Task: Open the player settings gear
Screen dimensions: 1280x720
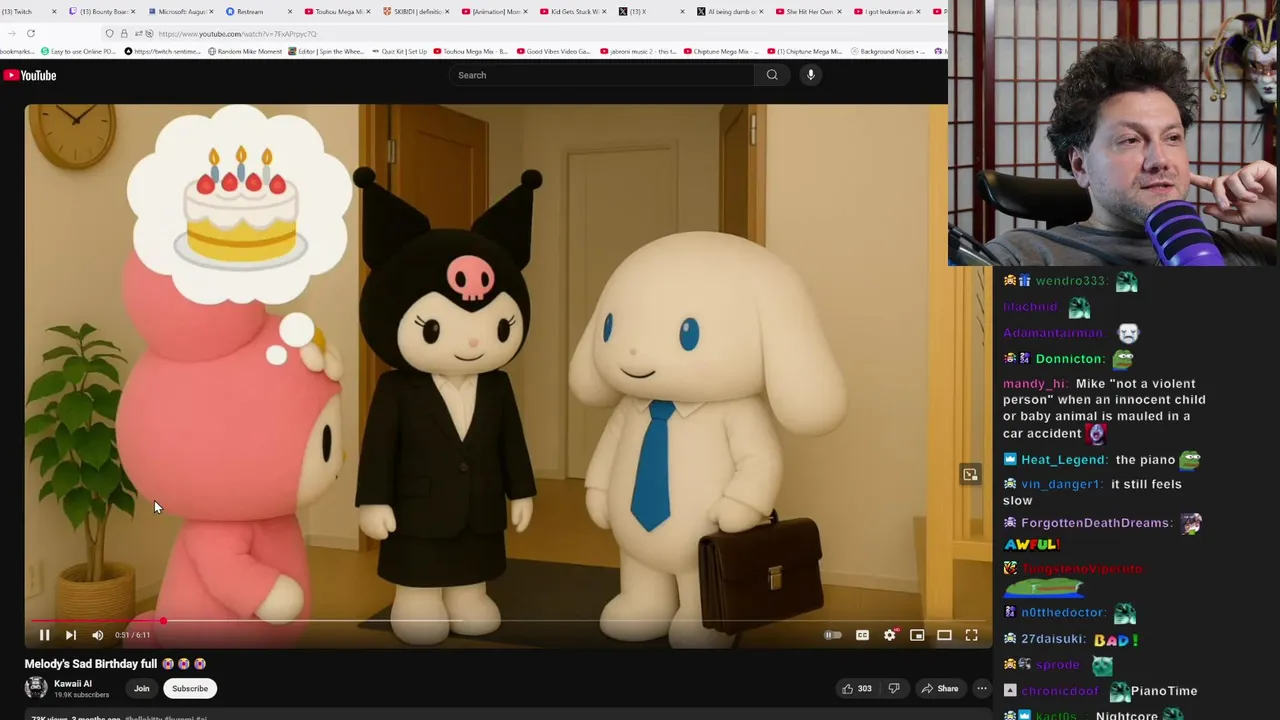Action: [x=889, y=635]
